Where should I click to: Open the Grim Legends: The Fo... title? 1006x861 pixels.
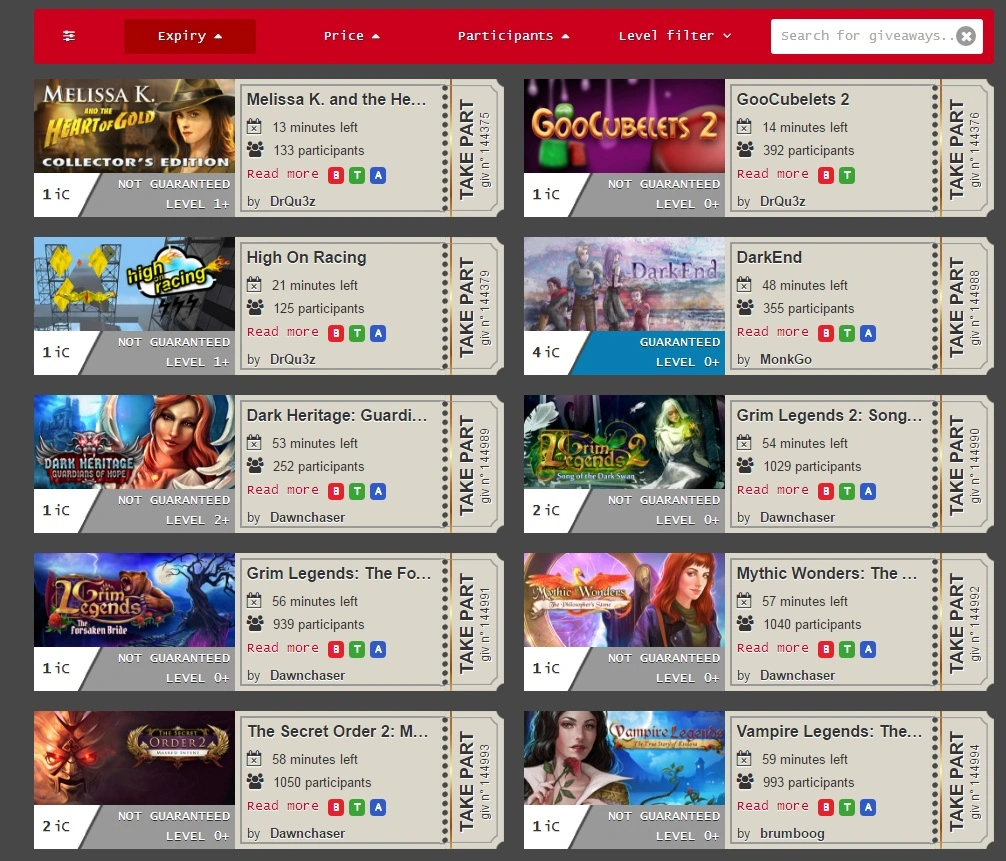click(x=339, y=573)
